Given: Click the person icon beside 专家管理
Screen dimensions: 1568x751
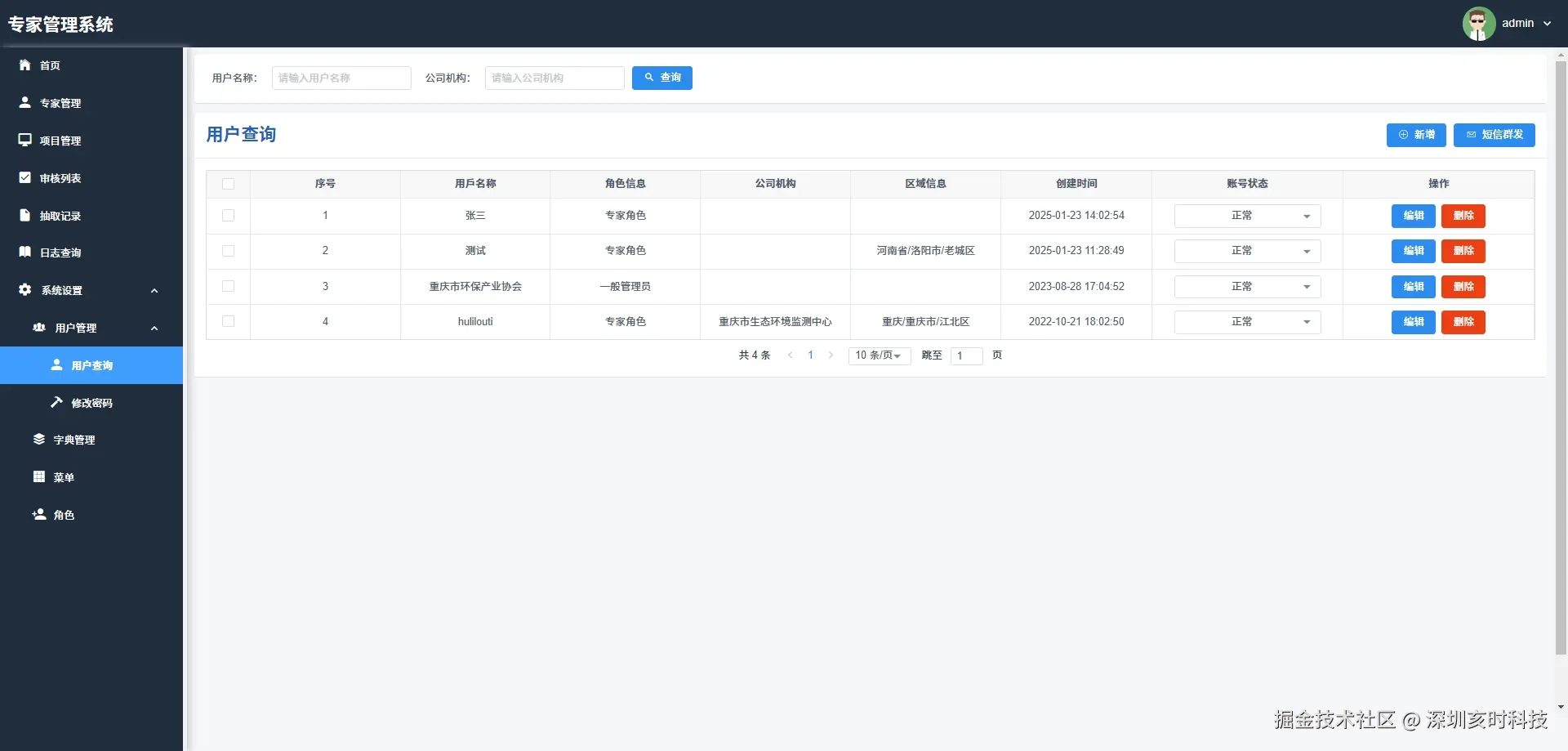Looking at the screenshot, I should tap(24, 102).
